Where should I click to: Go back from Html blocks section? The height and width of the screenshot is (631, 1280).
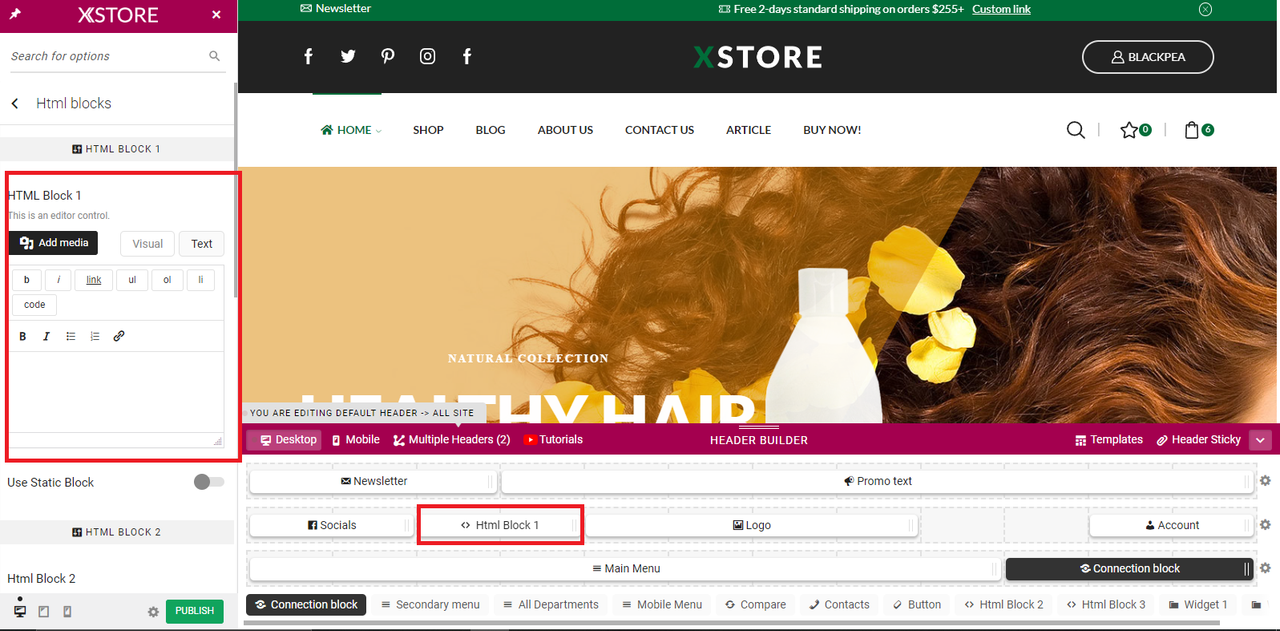[x=15, y=103]
